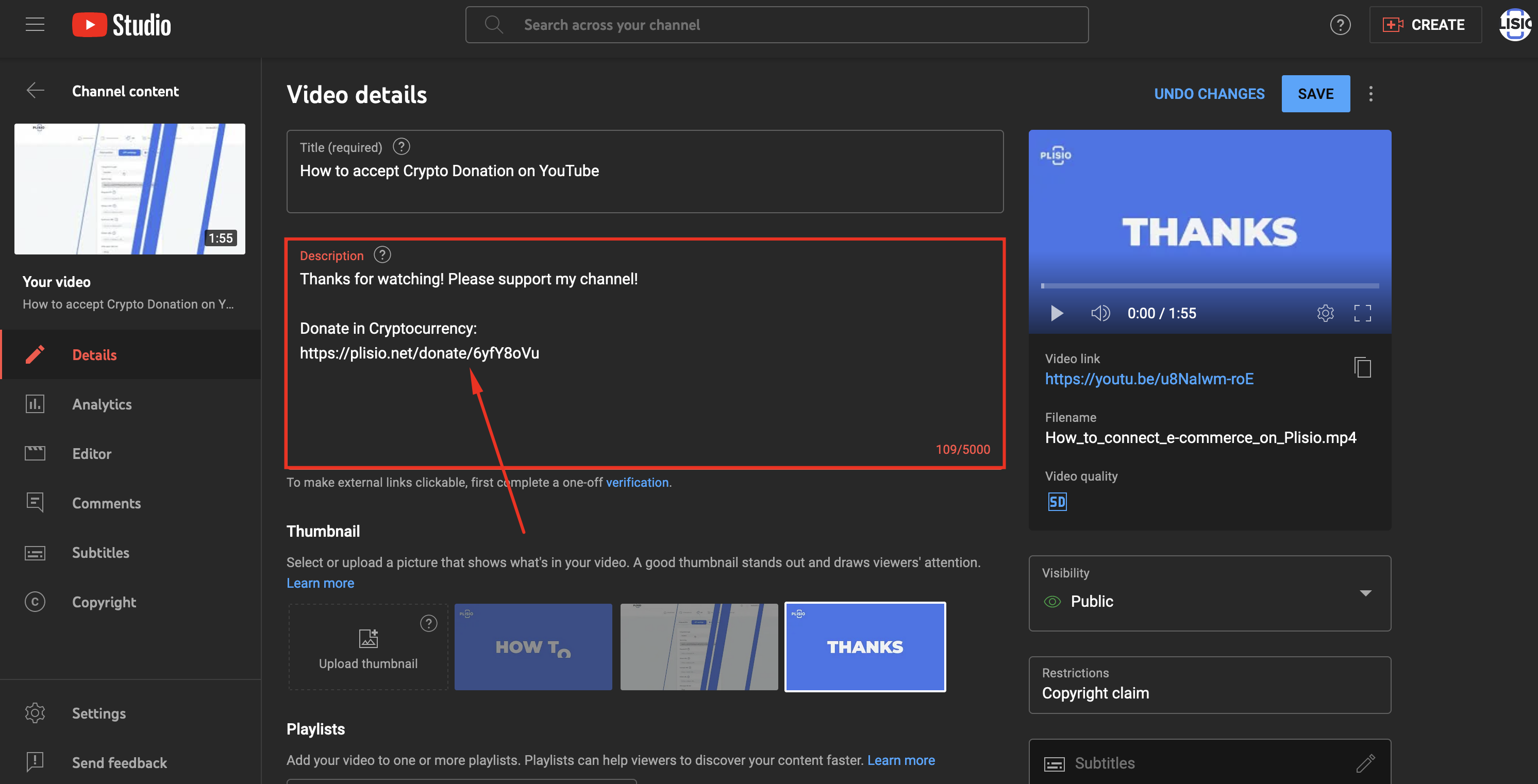
Task: Click Upload thumbnail box
Action: (368, 647)
